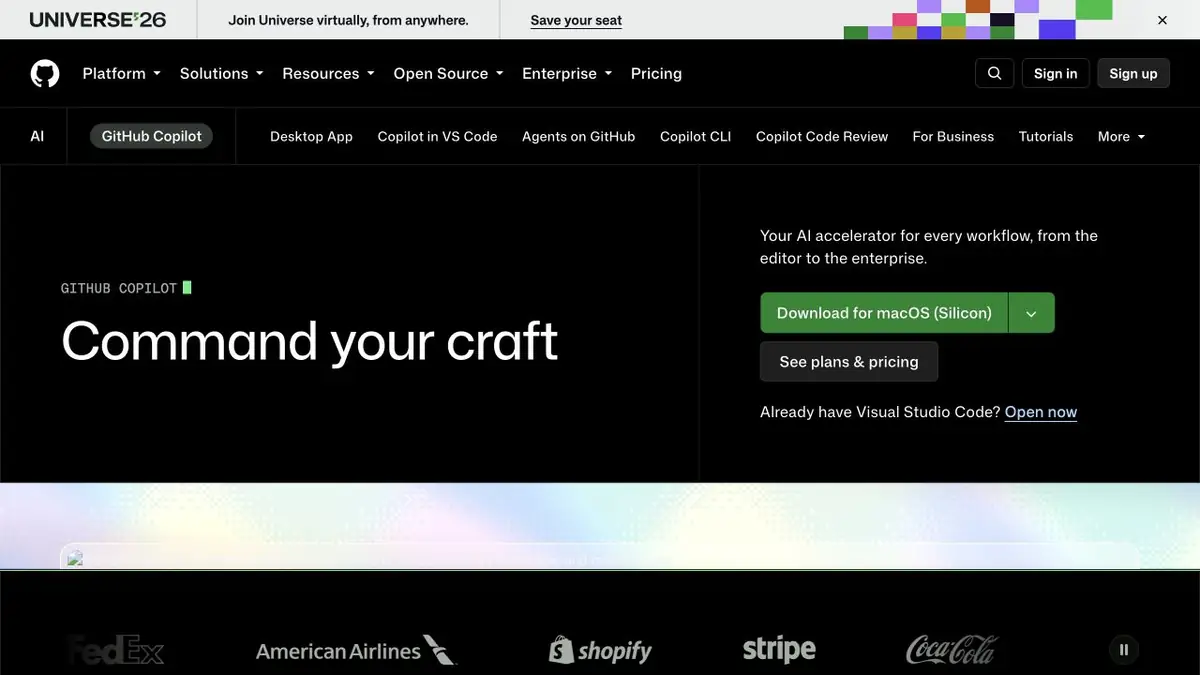Click the Coca-Cola logo

[952, 650]
